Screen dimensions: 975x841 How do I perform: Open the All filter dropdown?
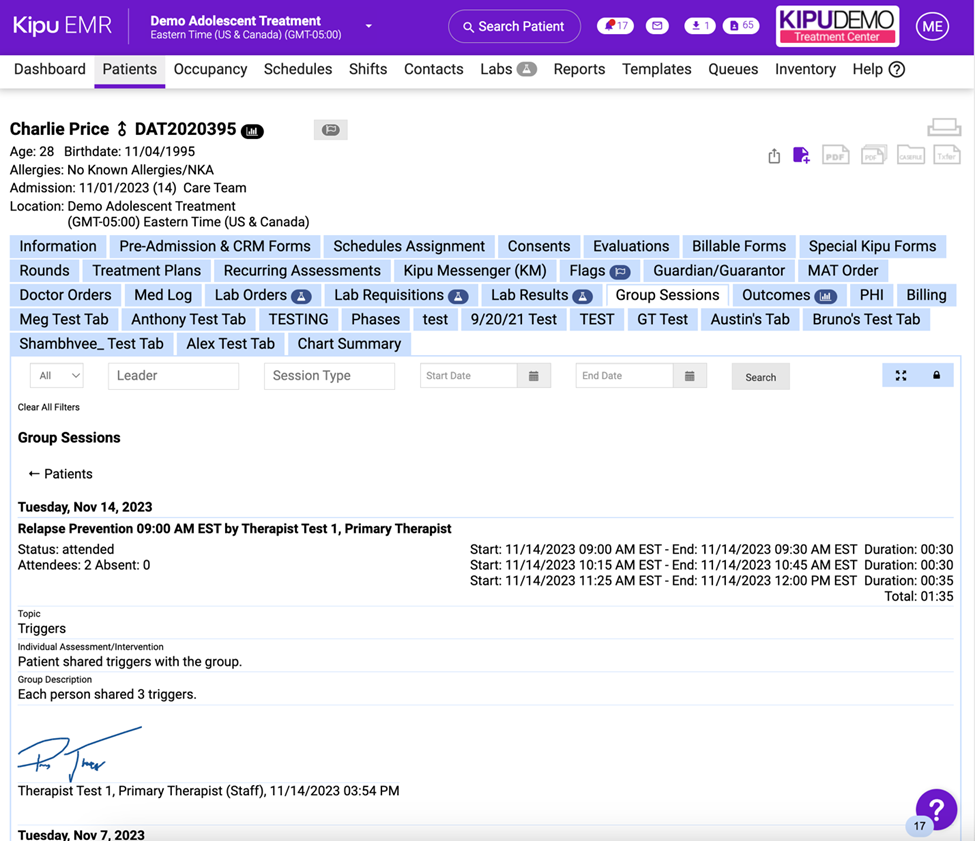point(57,376)
